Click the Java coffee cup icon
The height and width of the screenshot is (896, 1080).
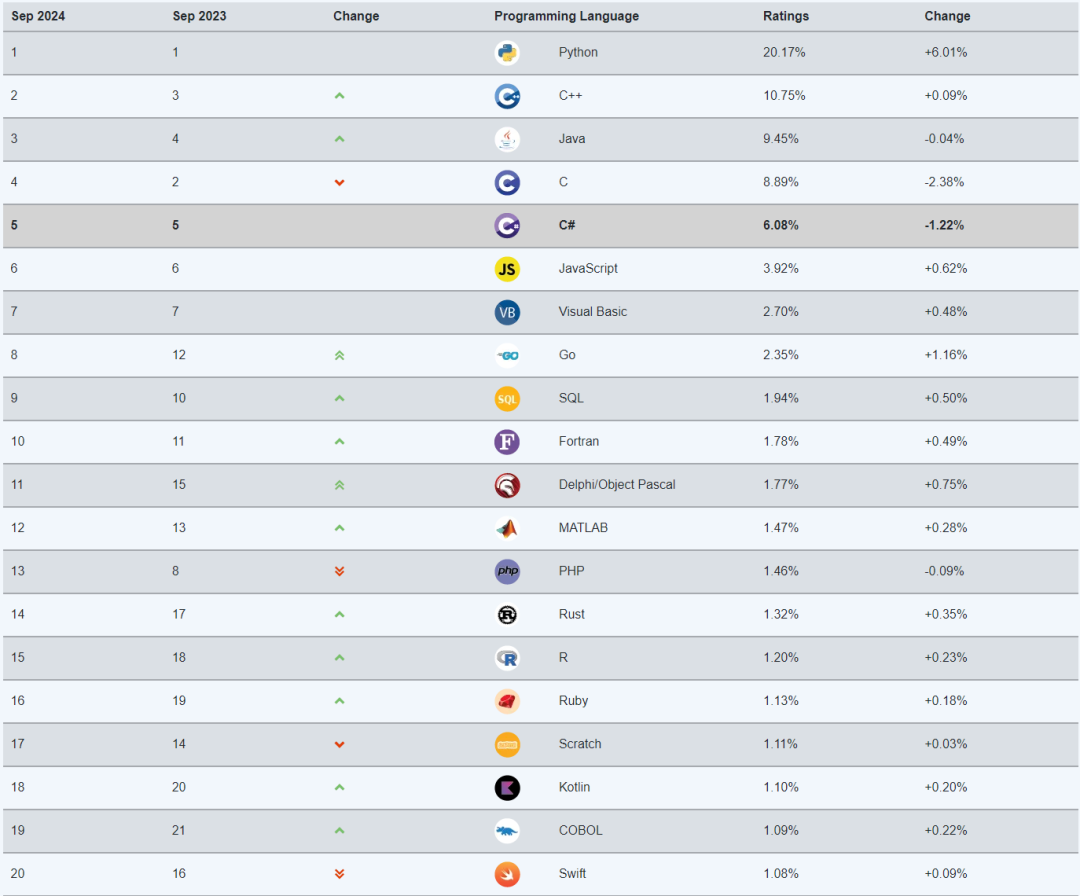point(507,140)
